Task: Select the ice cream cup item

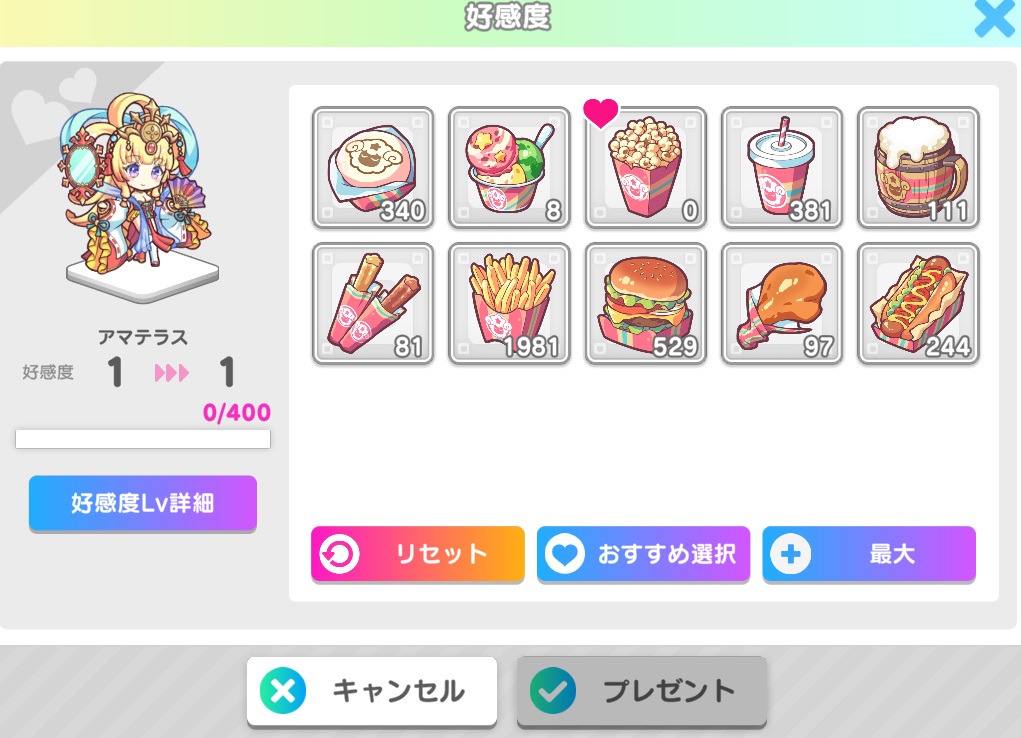Action: tap(509, 167)
